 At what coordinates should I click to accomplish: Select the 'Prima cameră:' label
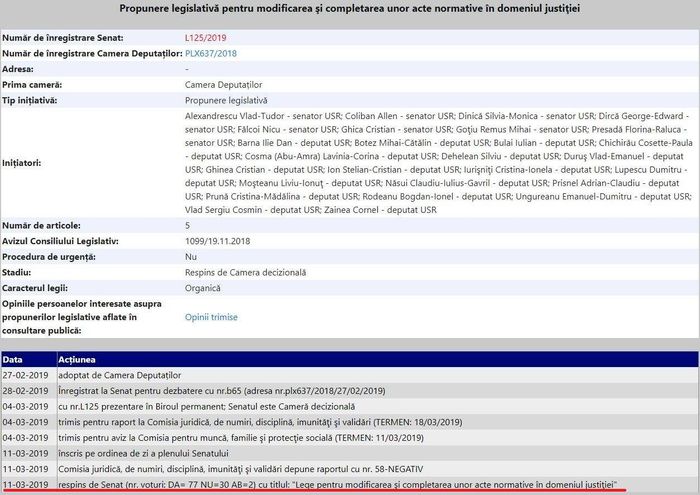point(32,85)
